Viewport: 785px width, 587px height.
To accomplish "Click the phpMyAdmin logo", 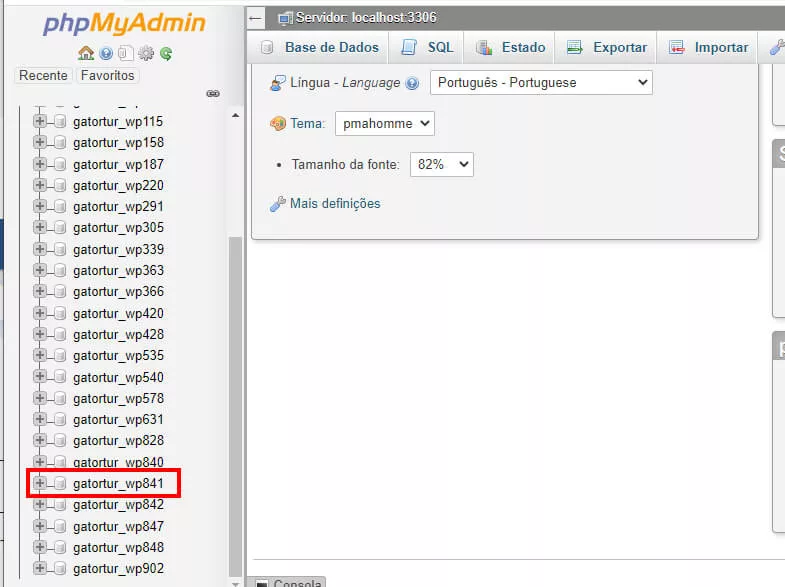I will pyautogui.click(x=124, y=23).
